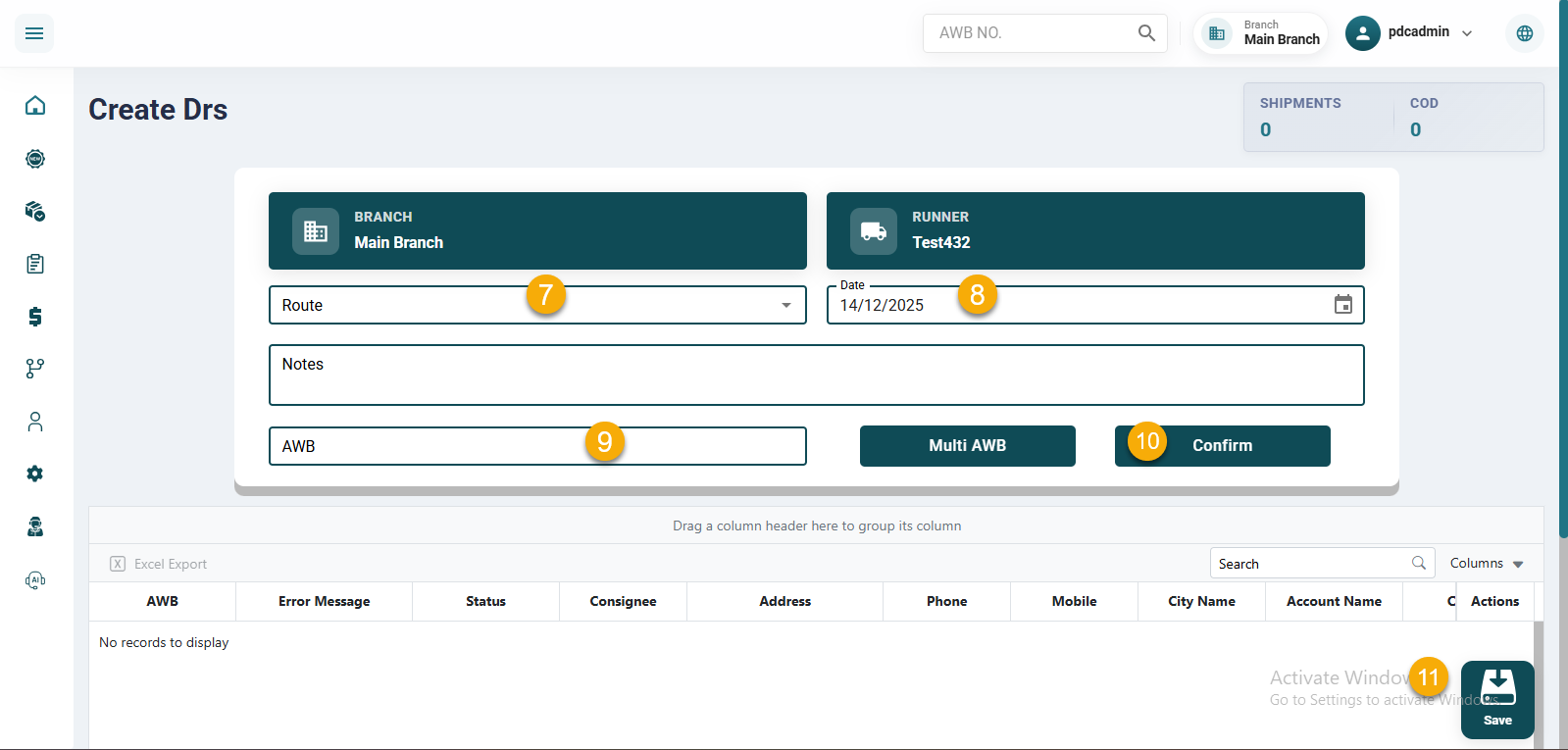Screen dimensions: 1568x750
Task: Open the hamburger navigation menu
Action: click(34, 33)
